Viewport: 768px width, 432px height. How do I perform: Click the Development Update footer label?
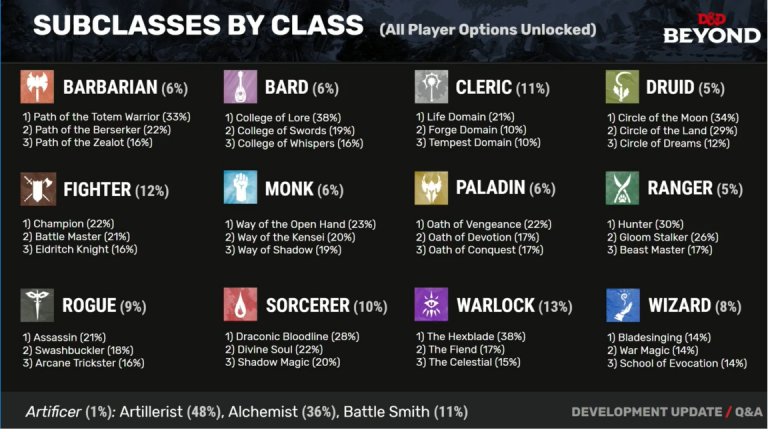[645, 411]
